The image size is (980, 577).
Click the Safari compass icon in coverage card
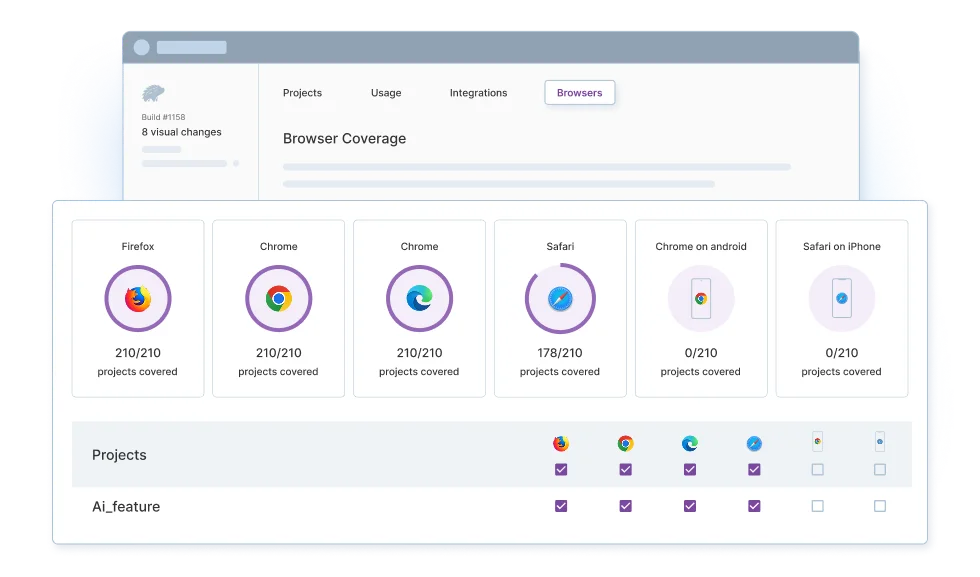(x=560, y=299)
